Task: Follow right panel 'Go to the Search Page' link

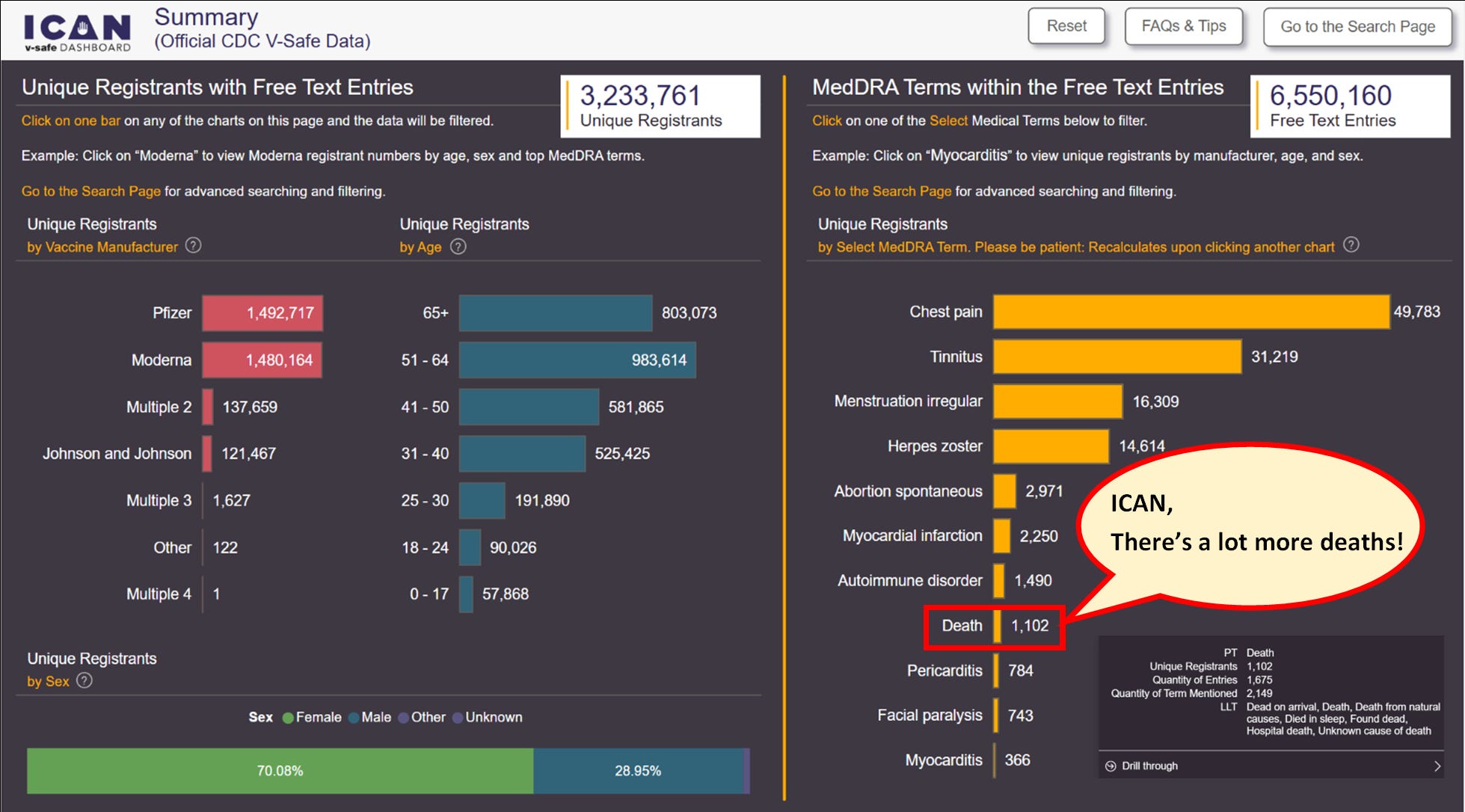Action: pyautogui.click(x=882, y=191)
